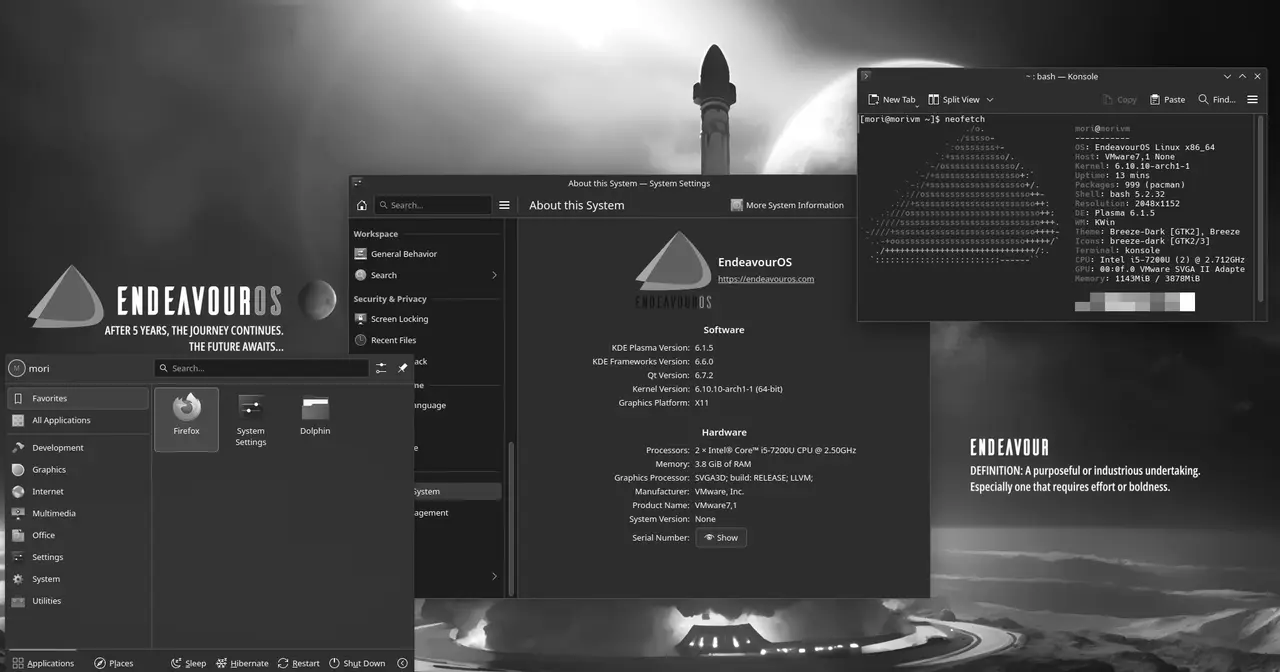Open a New Tab in Konsole
The height and width of the screenshot is (672, 1280).
pyautogui.click(x=891, y=99)
